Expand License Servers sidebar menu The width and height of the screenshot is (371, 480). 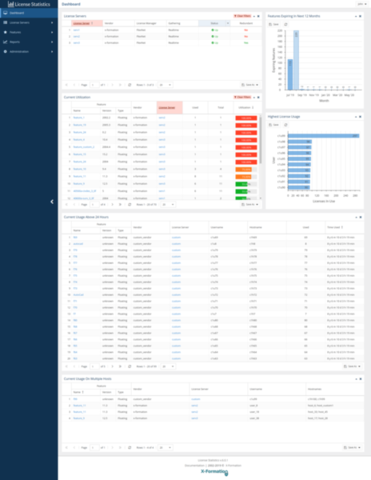29,23
